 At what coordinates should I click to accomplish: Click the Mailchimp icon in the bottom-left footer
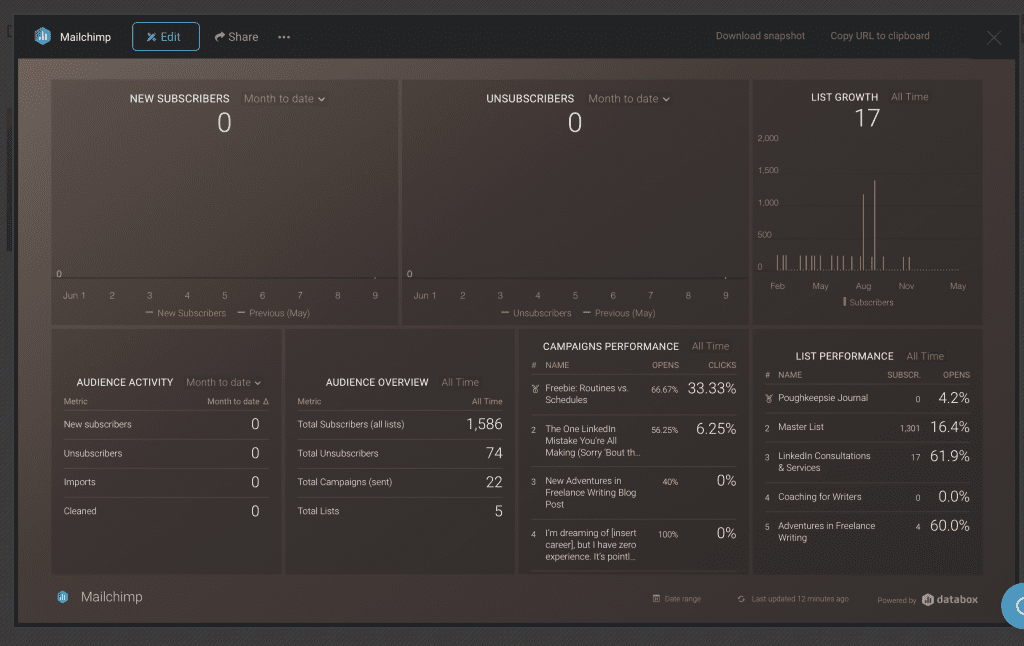(x=62, y=597)
